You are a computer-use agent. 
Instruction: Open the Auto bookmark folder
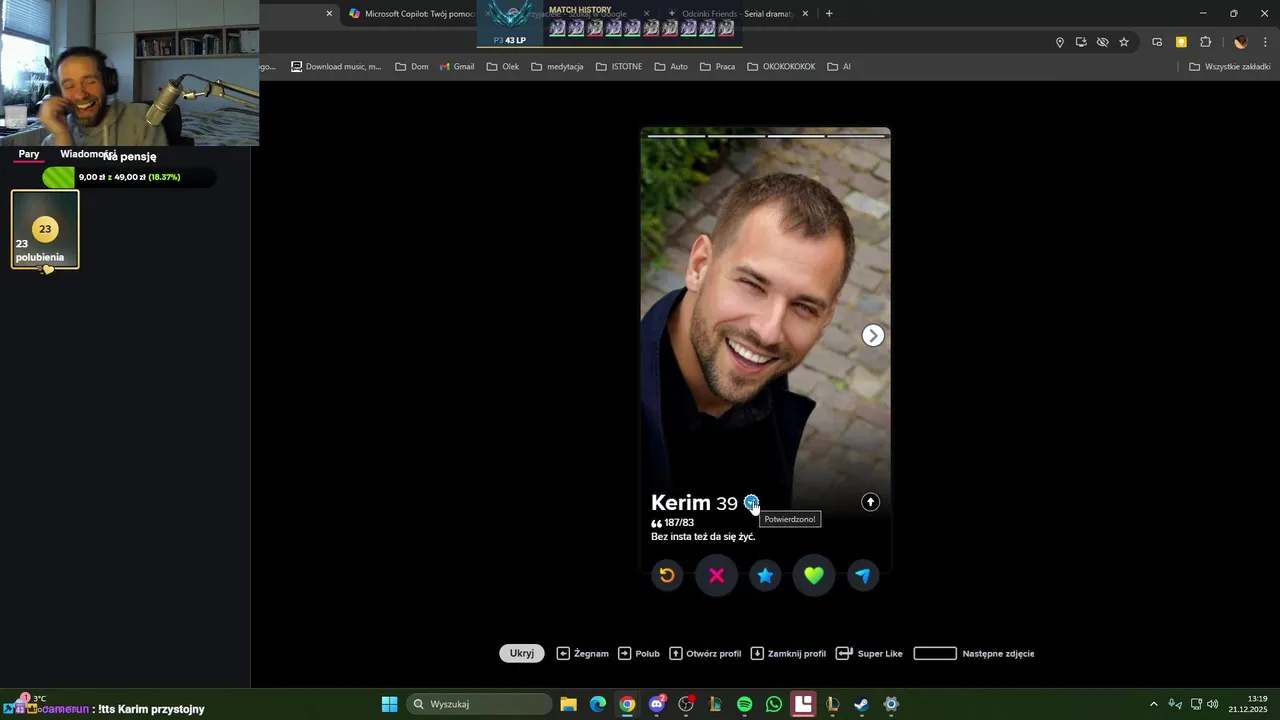pyautogui.click(x=671, y=67)
